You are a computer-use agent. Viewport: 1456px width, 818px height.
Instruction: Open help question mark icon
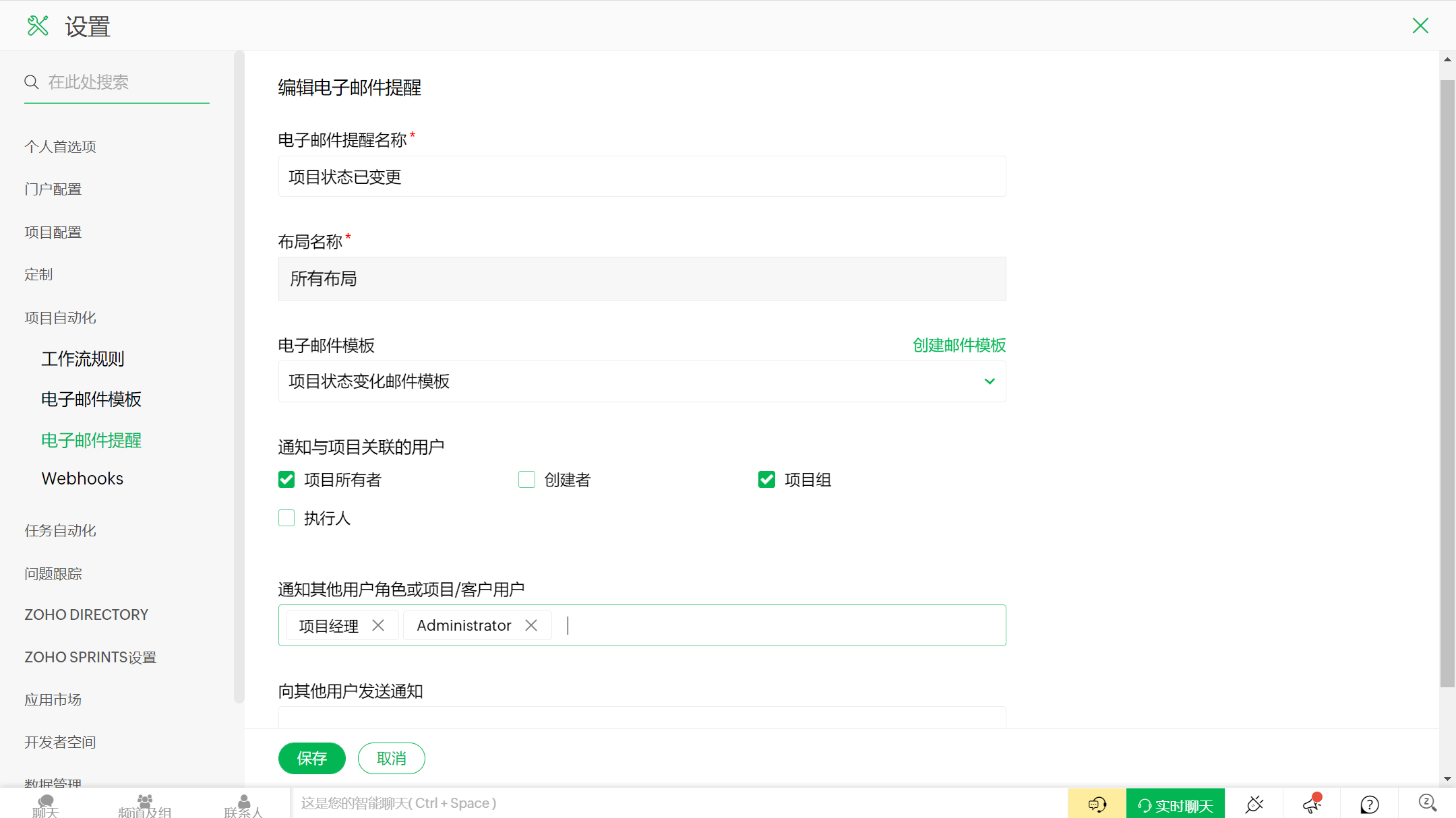pos(1369,805)
